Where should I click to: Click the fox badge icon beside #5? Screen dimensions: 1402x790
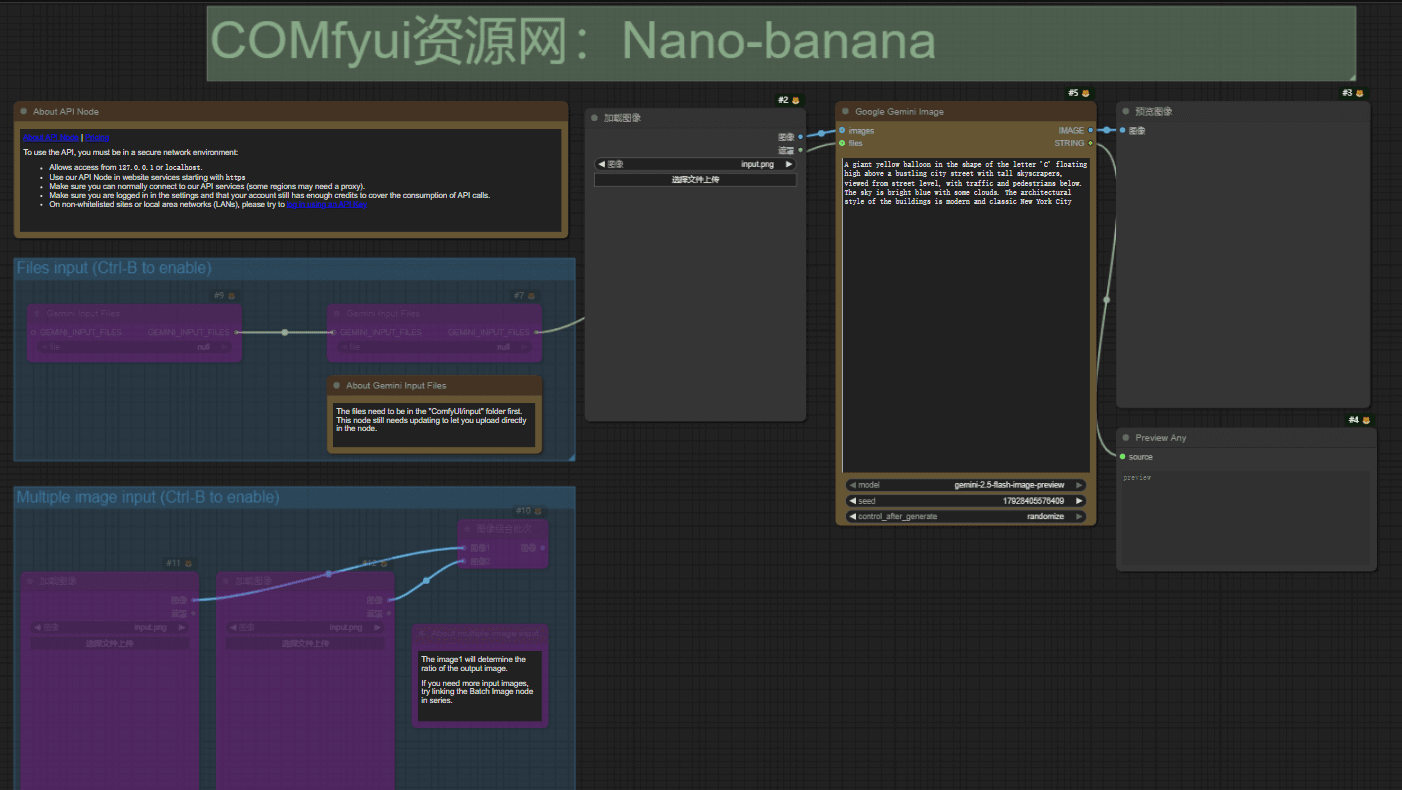point(1086,93)
